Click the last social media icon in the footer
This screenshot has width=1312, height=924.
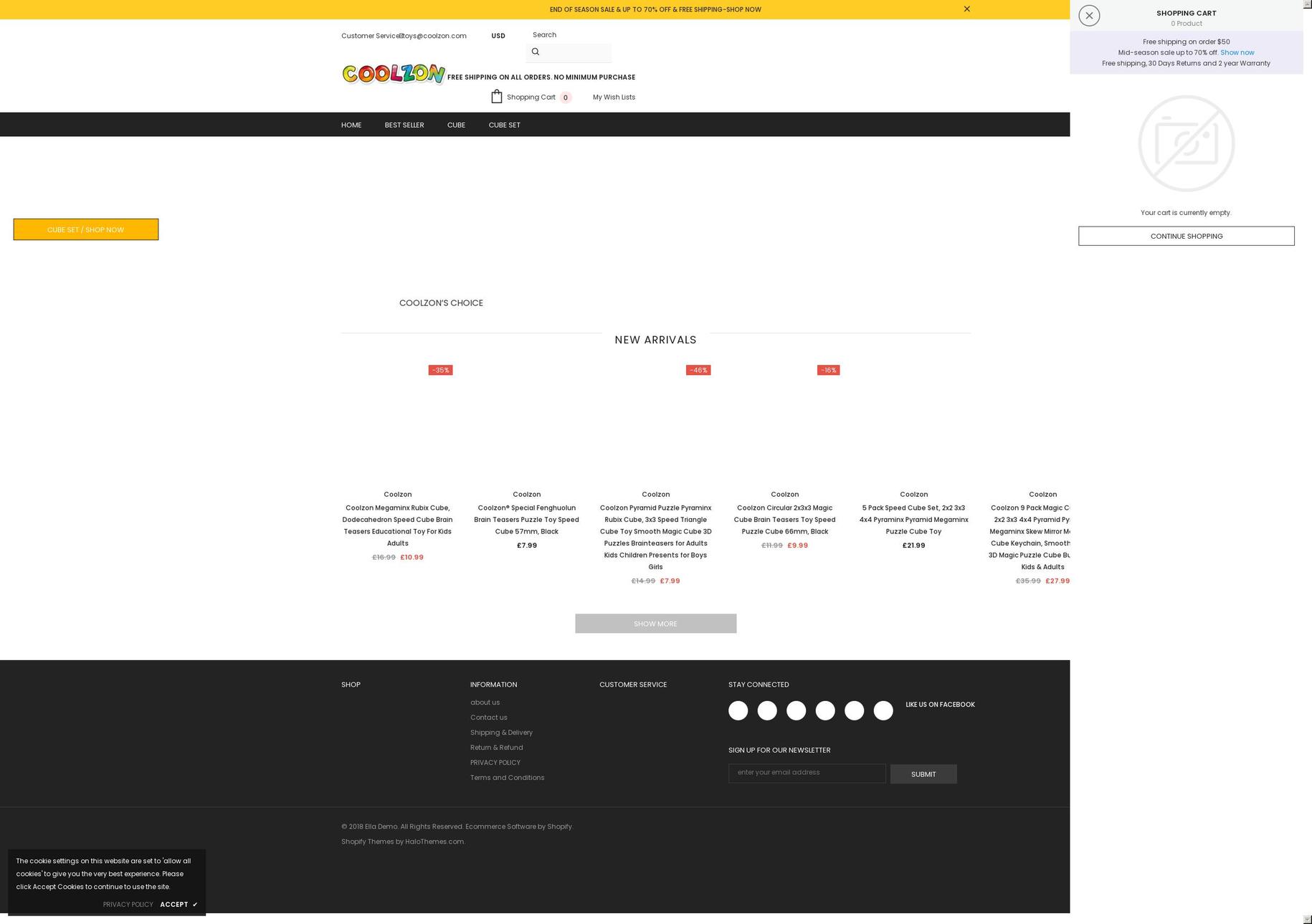coord(883,710)
